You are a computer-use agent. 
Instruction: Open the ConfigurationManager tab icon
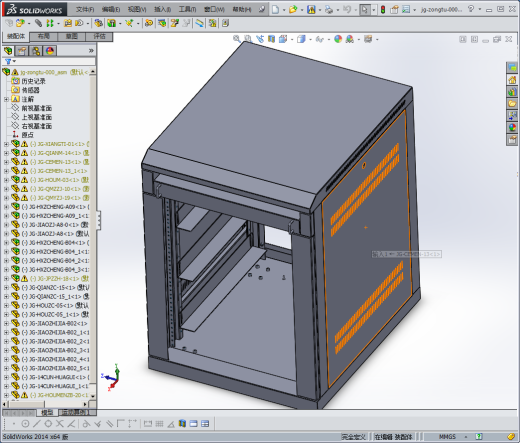(36, 51)
